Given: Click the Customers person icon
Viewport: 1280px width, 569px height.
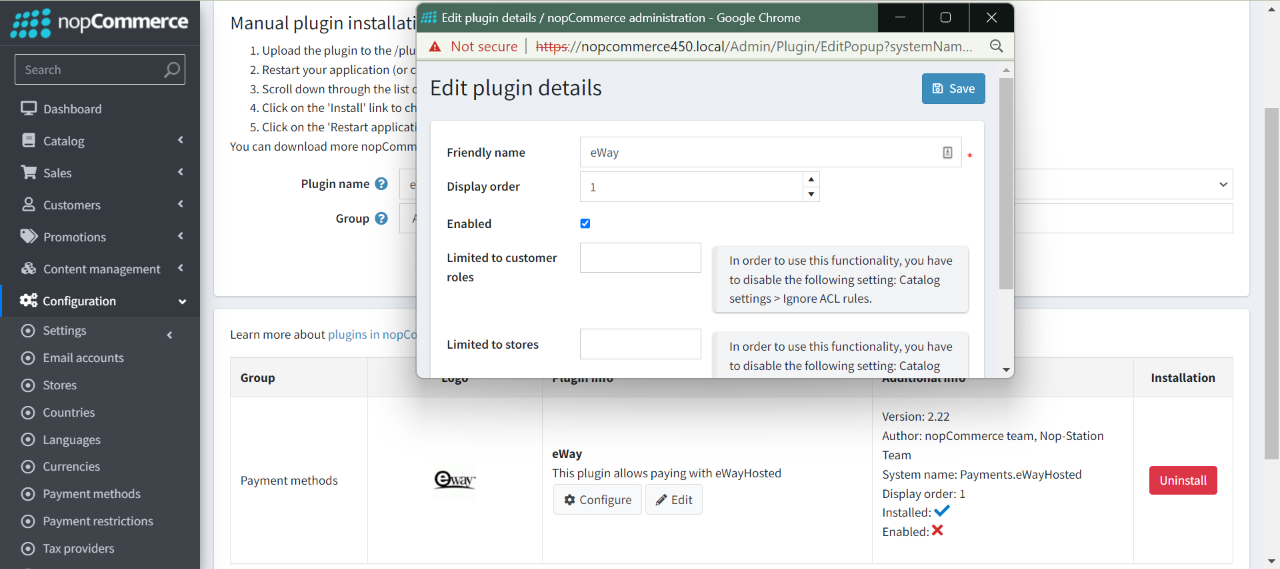Looking at the screenshot, I should tap(29, 205).
